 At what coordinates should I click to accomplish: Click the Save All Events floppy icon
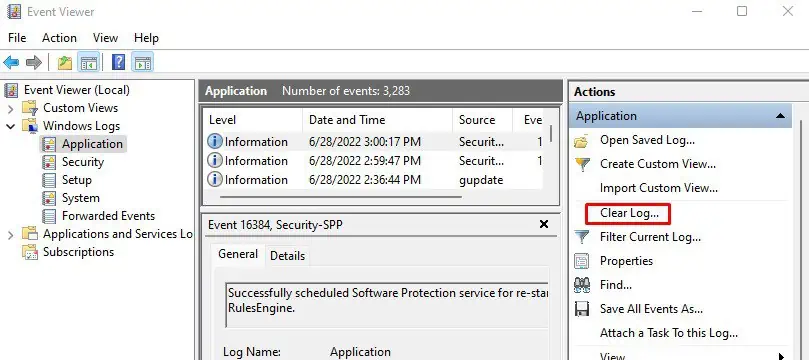pyautogui.click(x=581, y=309)
